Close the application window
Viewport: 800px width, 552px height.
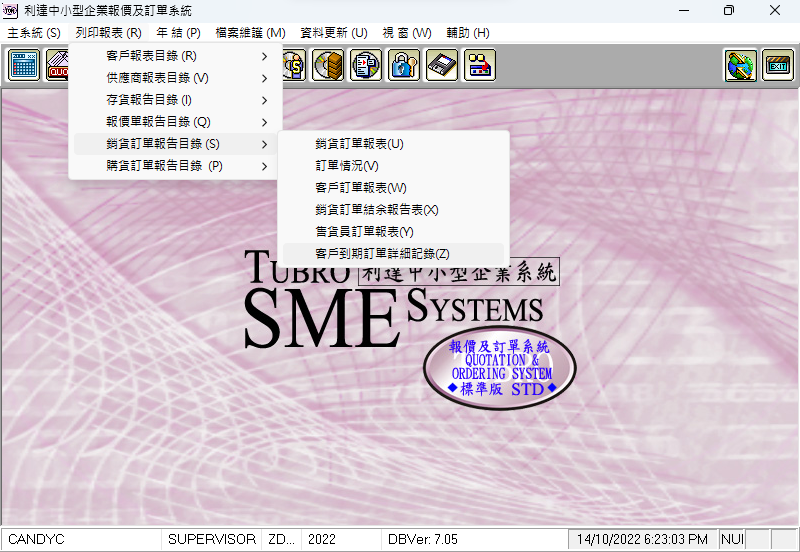774,10
